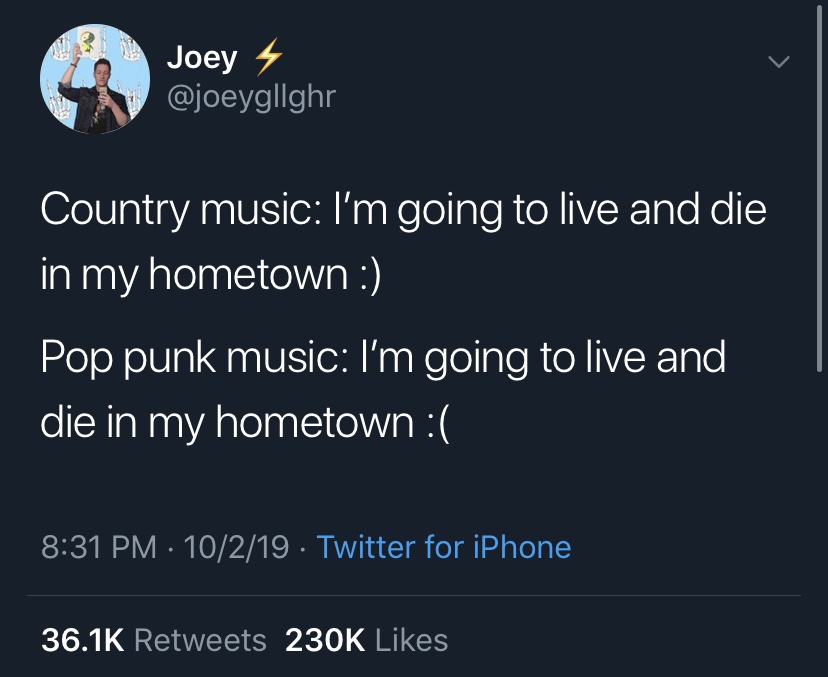828x677 pixels.
Task: Click the vertical scrollbar on the right edge
Action: [819, 187]
